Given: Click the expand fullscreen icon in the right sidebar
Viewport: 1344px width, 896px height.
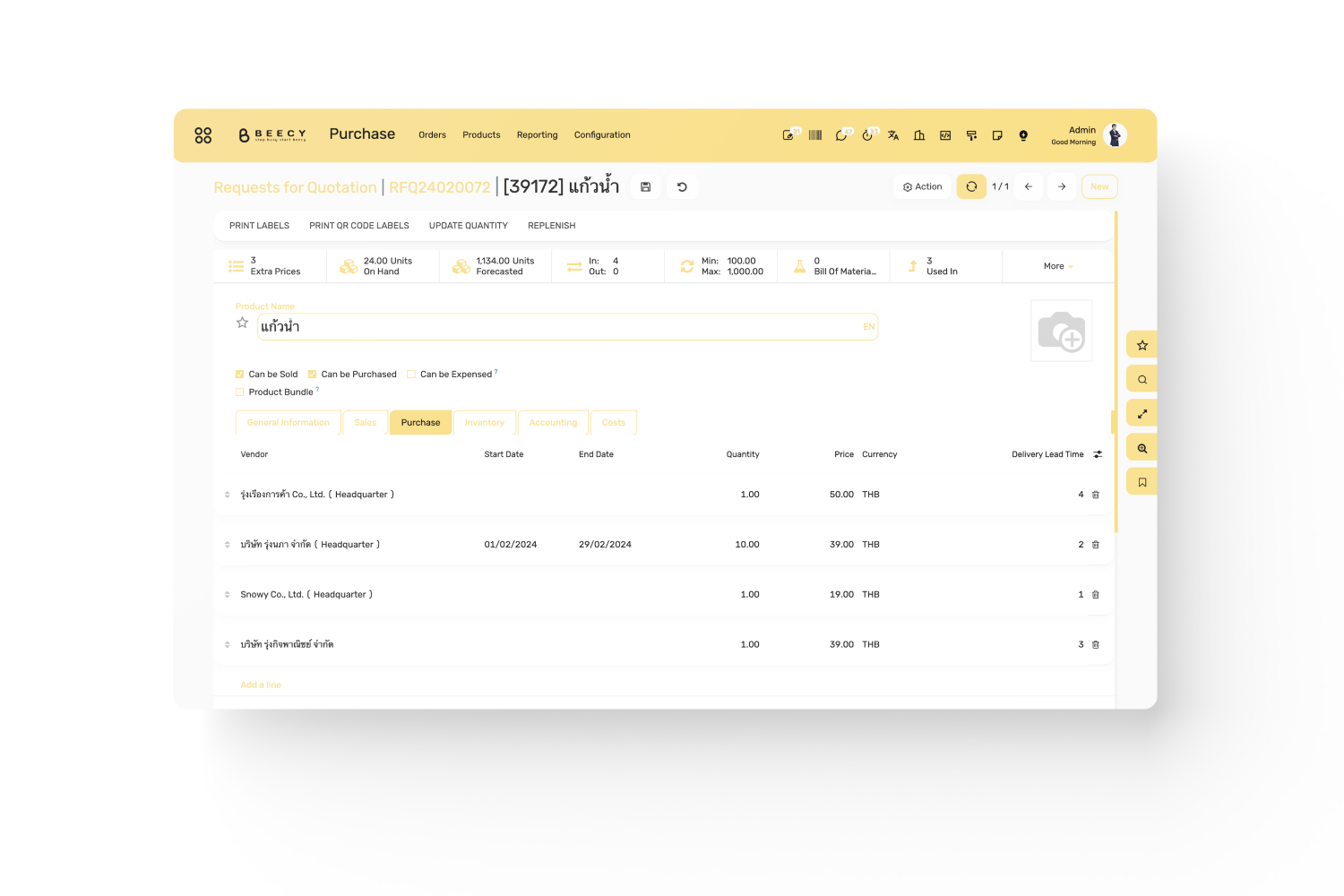Looking at the screenshot, I should tap(1142, 413).
